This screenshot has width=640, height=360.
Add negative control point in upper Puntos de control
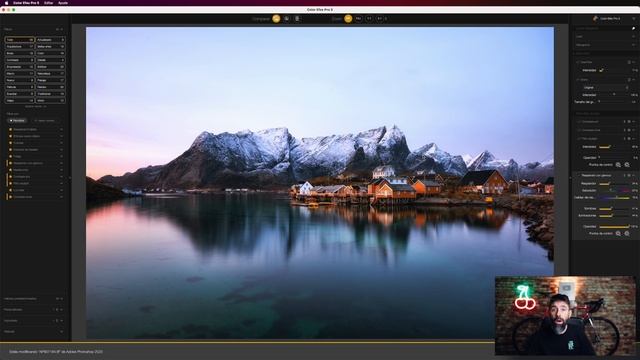(x=627, y=165)
